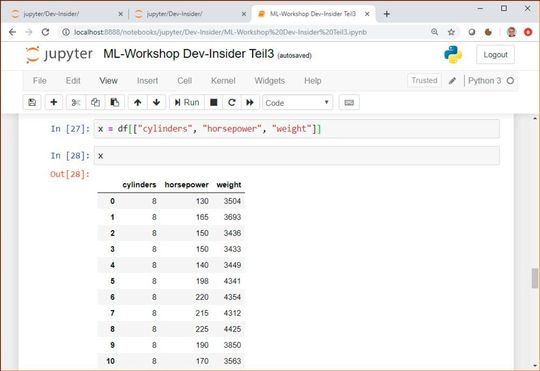This screenshot has width=540, height=371.
Task: Click the pencil edit mode icon
Action: (452, 81)
